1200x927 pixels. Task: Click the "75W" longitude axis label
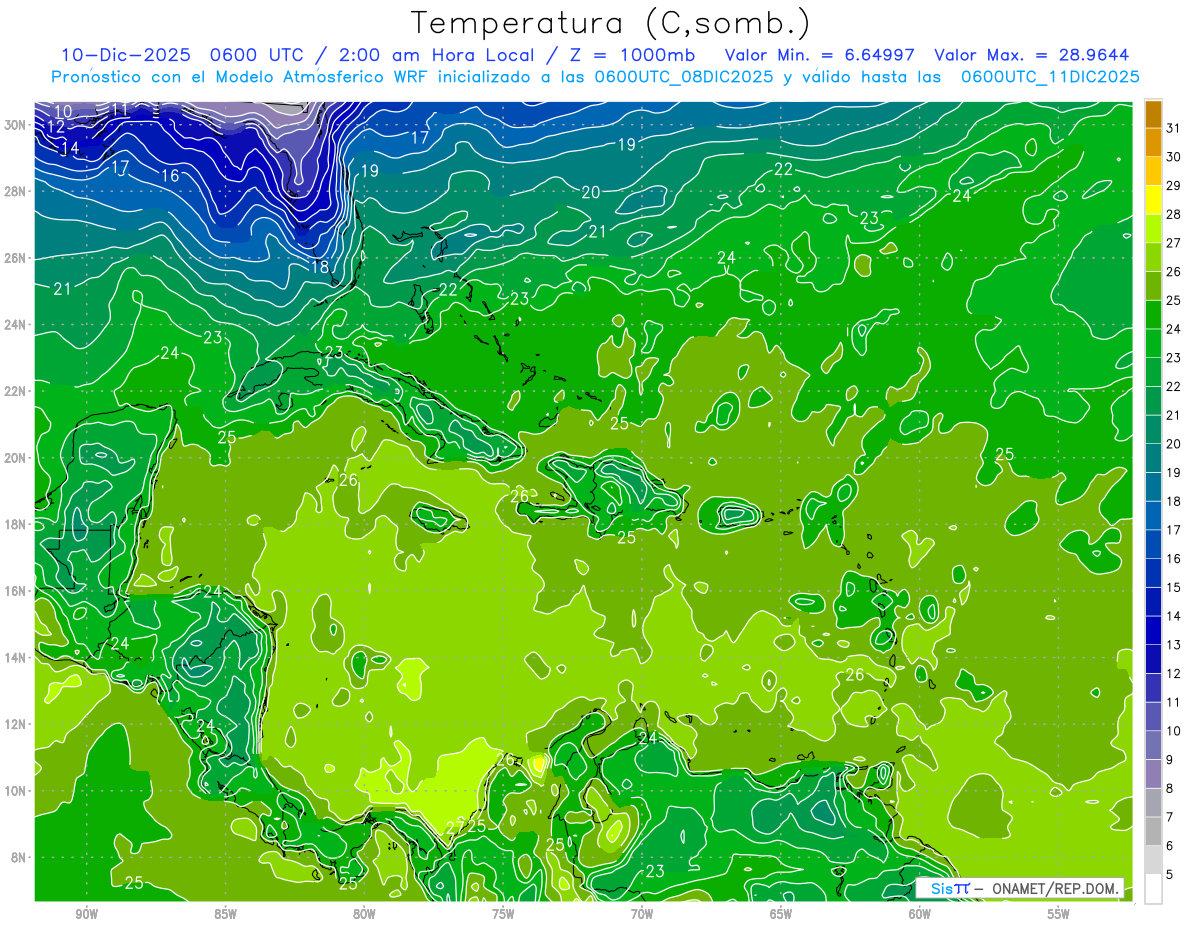503,914
